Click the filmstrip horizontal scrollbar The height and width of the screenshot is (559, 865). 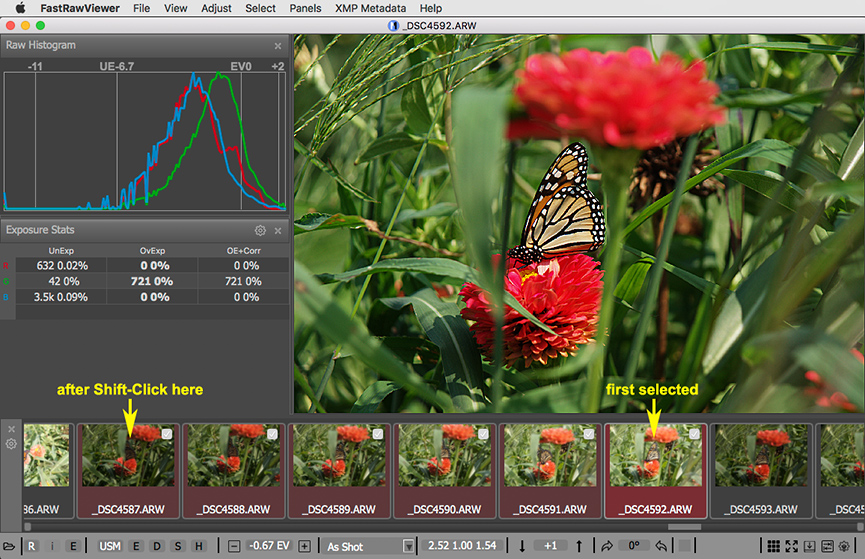click(x=684, y=526)
